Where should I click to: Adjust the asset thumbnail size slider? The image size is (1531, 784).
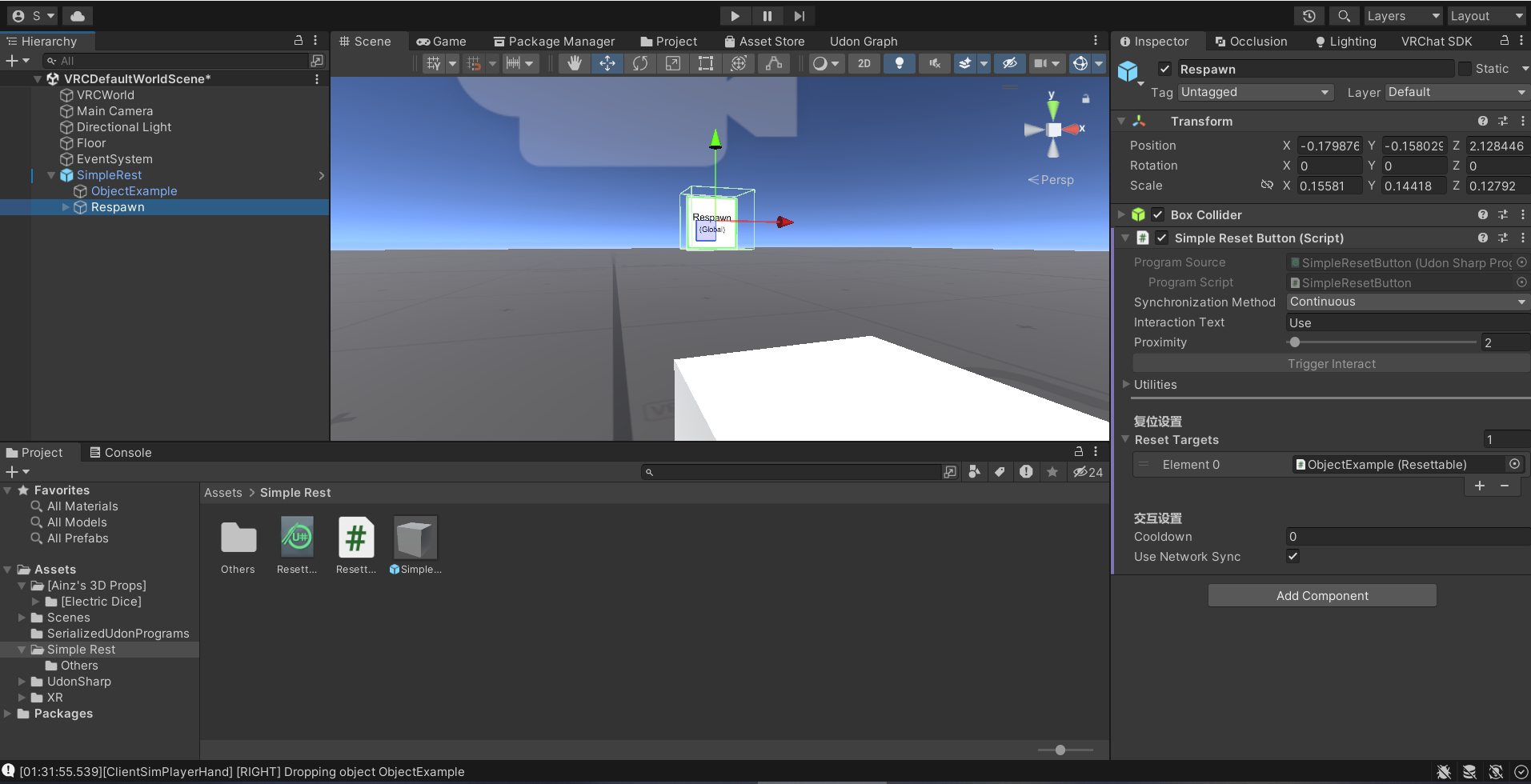point(1060,750)
